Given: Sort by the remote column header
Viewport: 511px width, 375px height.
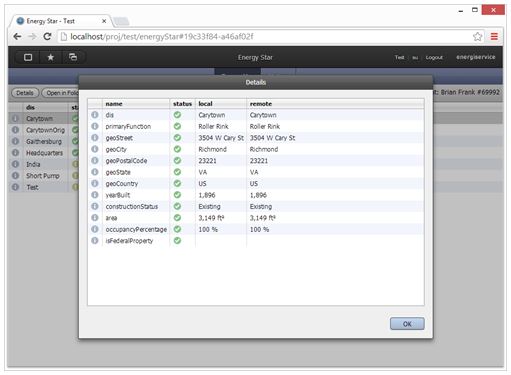Looking at the screenshot, I should (x=335, y=104).
